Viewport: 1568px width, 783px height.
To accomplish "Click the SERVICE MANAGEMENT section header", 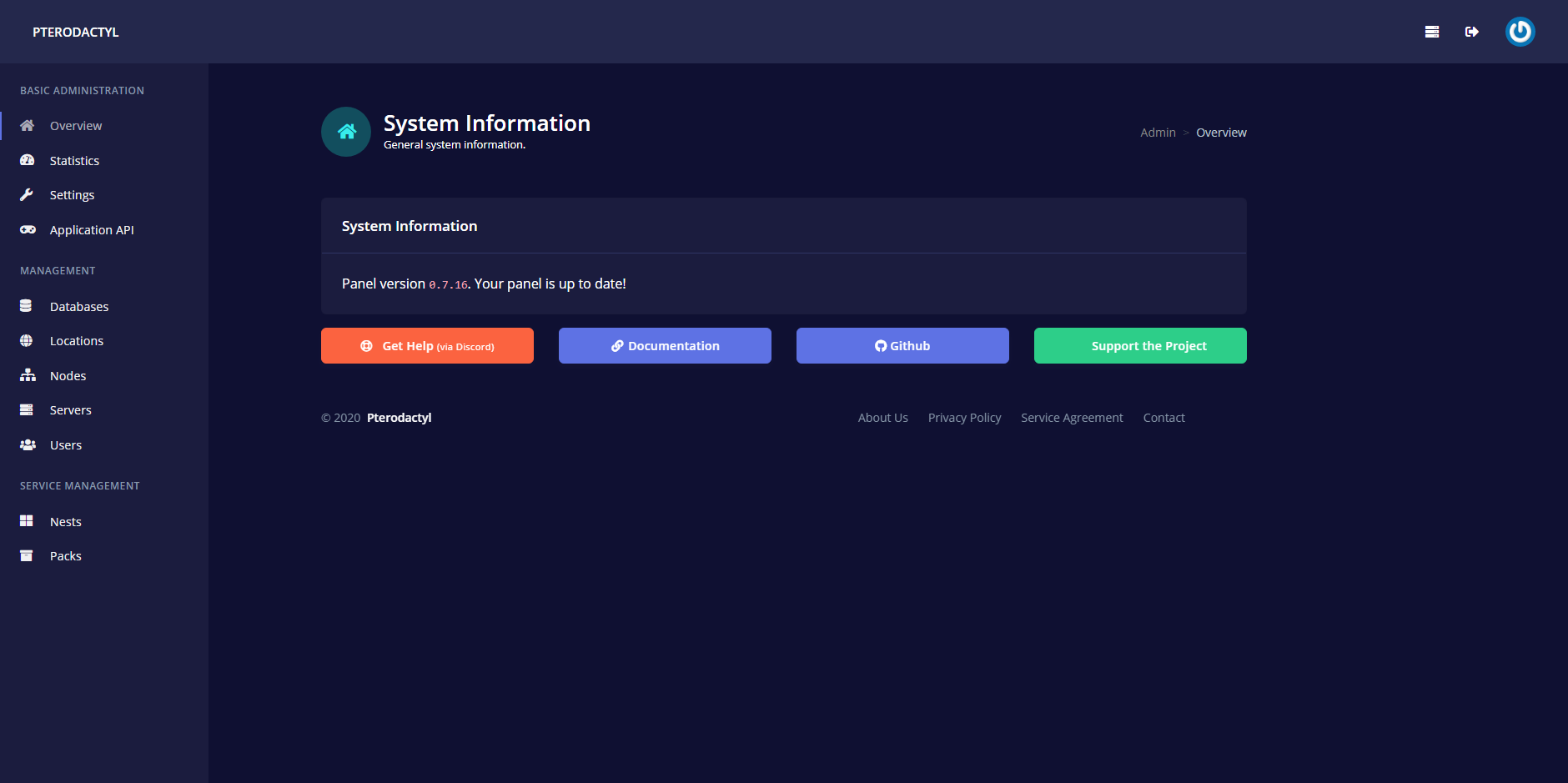I will pyautogui.click(x=80, y=485).
